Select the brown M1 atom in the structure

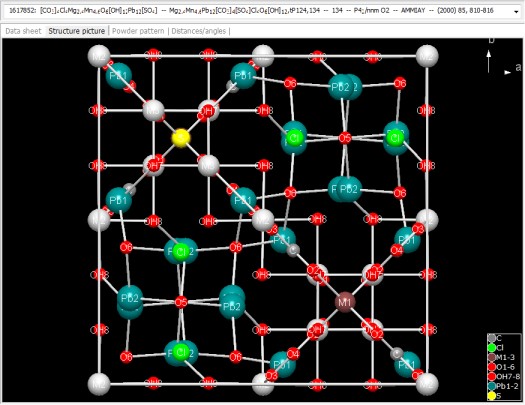point(345,302)
